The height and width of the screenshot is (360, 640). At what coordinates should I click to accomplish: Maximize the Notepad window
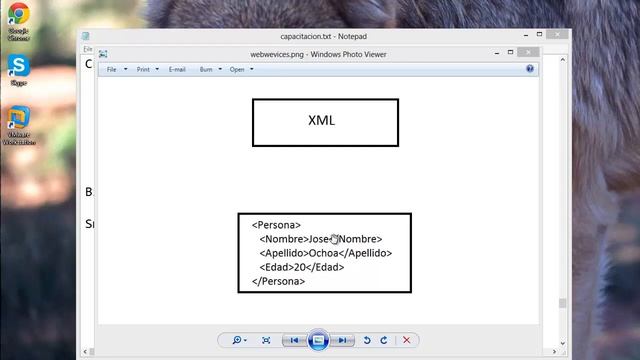pyautogui.click(x=539, y=34)
